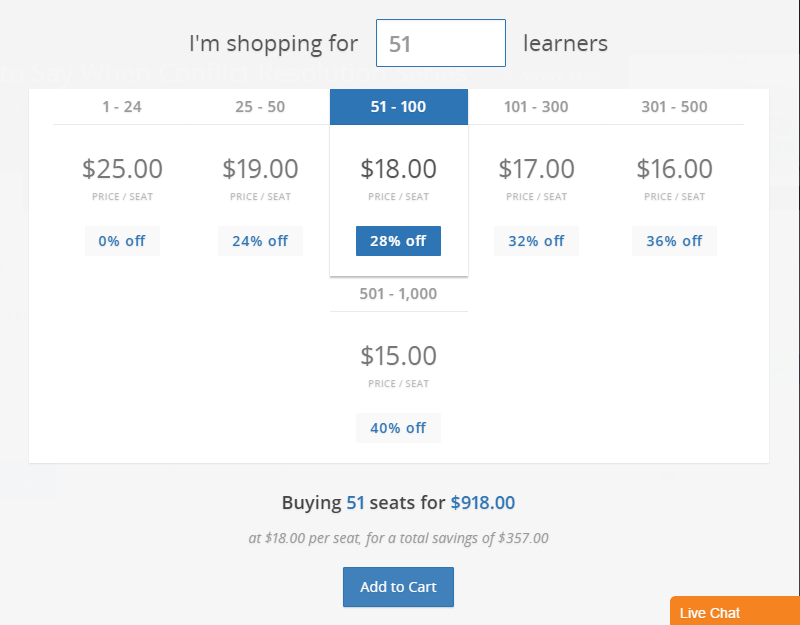This screenshot has width=800, height=625.
Task: Click the $19.00 price per seat
Action: click(260, 169)
